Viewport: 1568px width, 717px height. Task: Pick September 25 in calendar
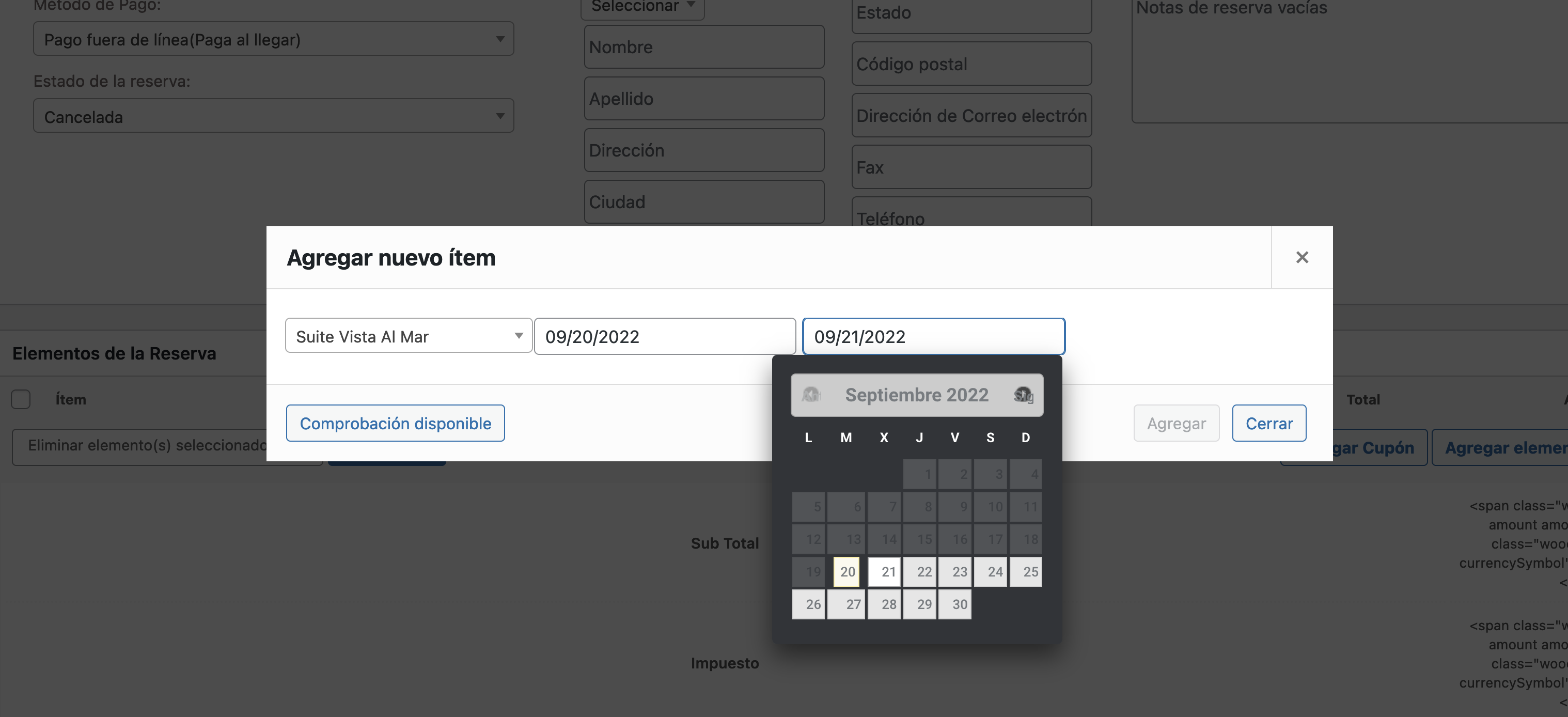click(1026, 572)
